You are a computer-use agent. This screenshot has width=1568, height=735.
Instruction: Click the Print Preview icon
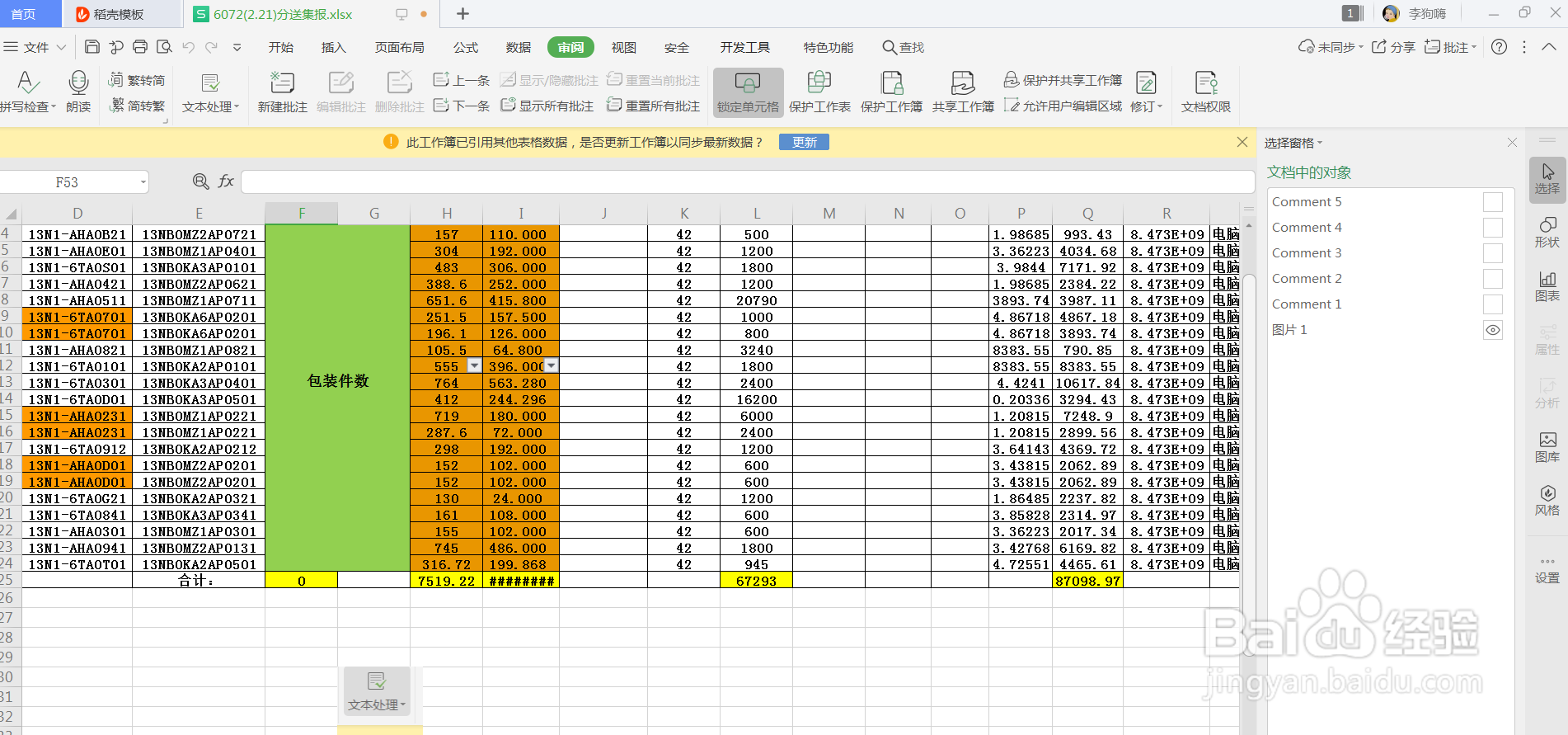coord(164,47)
